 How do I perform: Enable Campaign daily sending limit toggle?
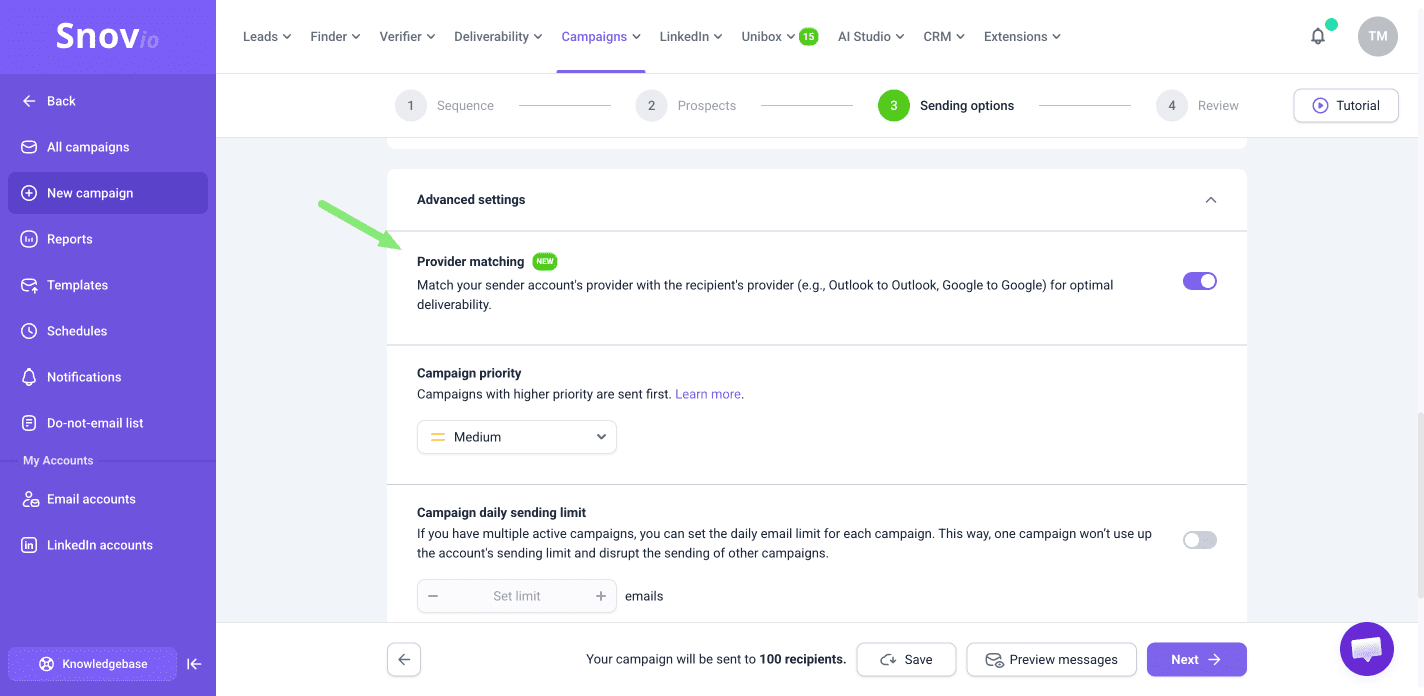tap(1199, 540)
